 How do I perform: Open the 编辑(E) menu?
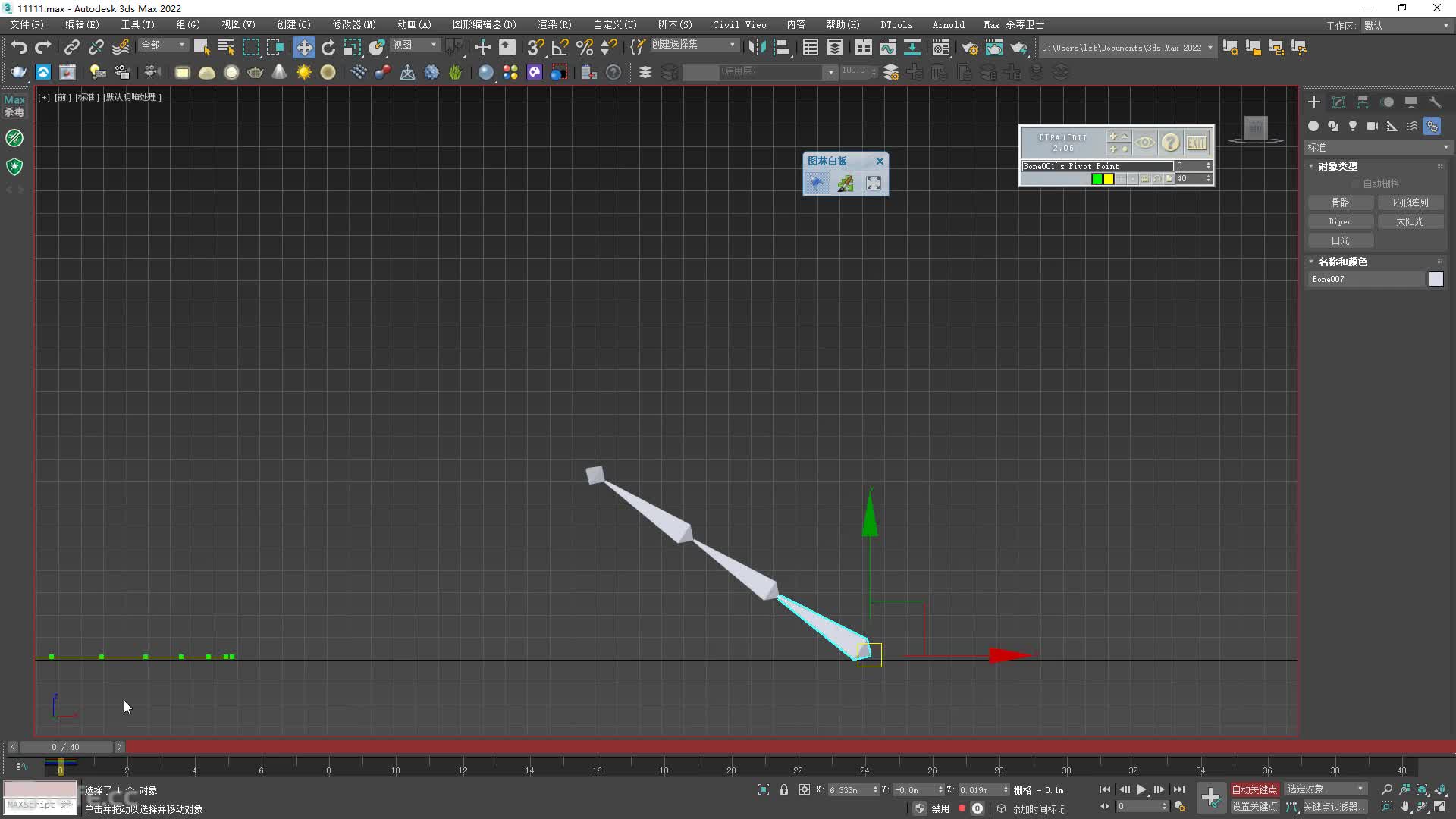82,25
